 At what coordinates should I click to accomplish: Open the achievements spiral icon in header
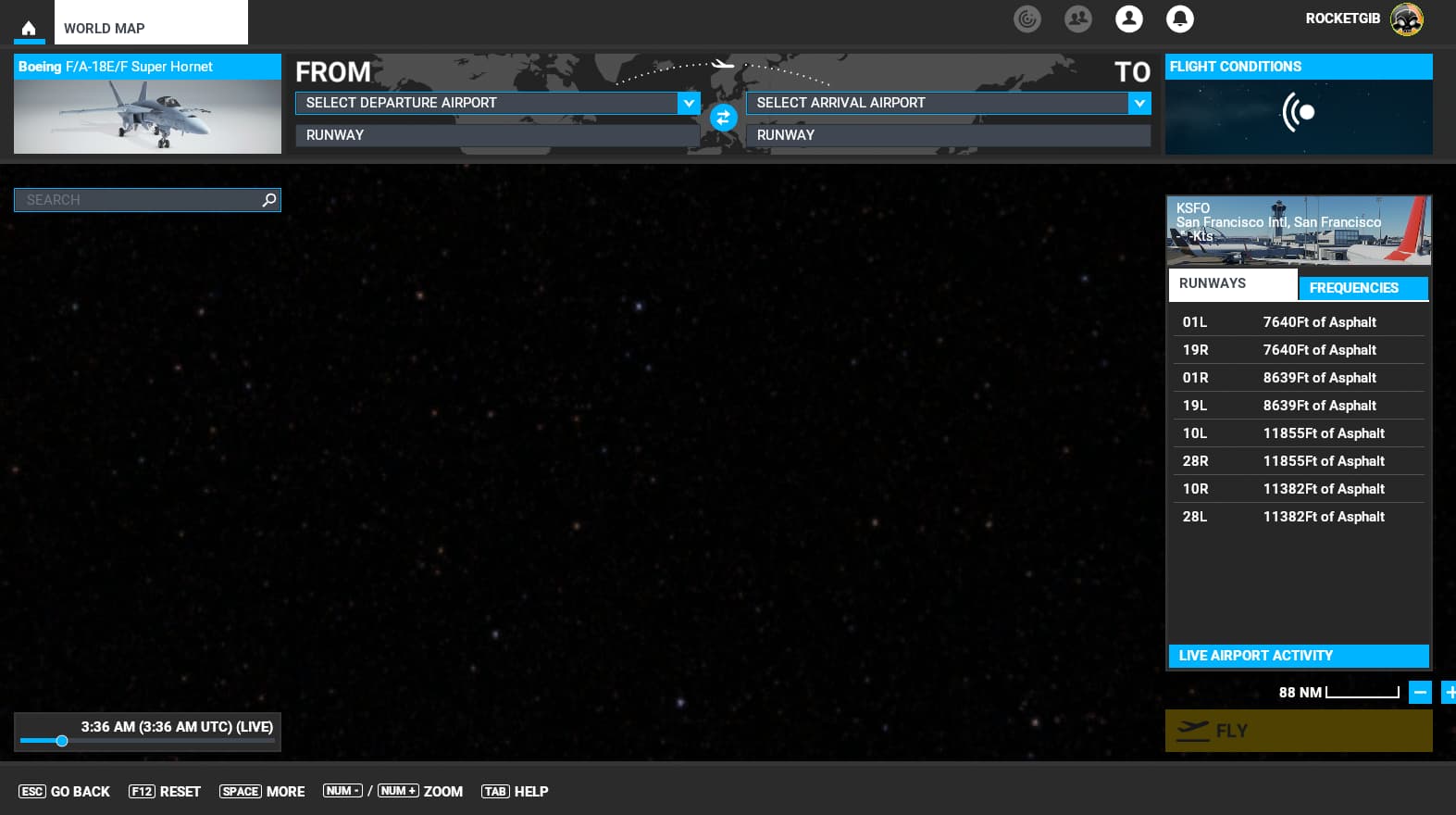[1027, 19]
